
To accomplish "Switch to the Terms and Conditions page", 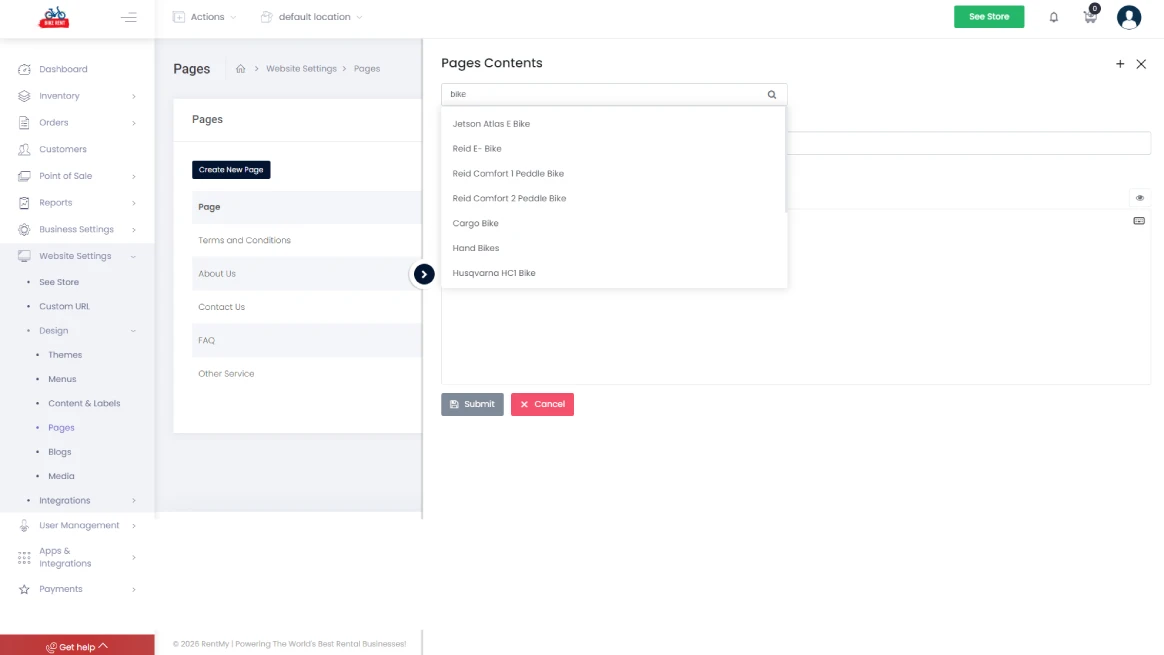I will pyautogui.click(x=244, y=240).
